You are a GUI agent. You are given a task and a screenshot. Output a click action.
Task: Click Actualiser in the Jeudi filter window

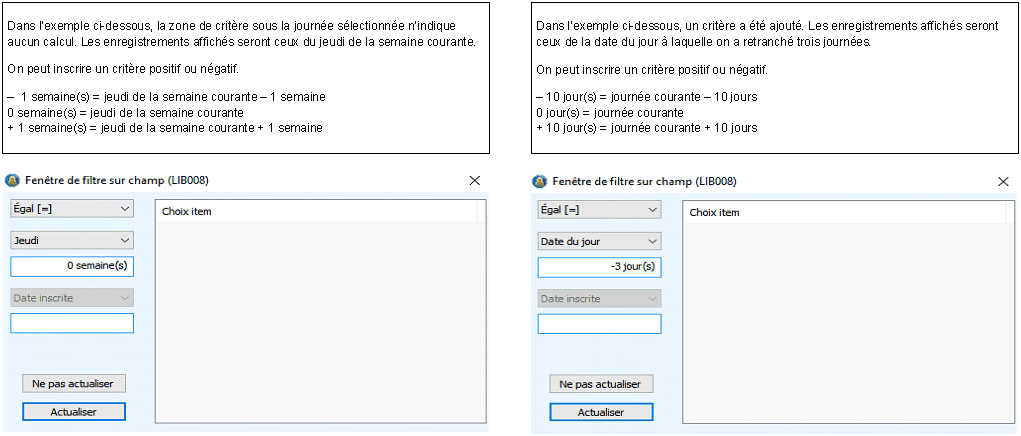pyautogui.click(x=74, y=411)
